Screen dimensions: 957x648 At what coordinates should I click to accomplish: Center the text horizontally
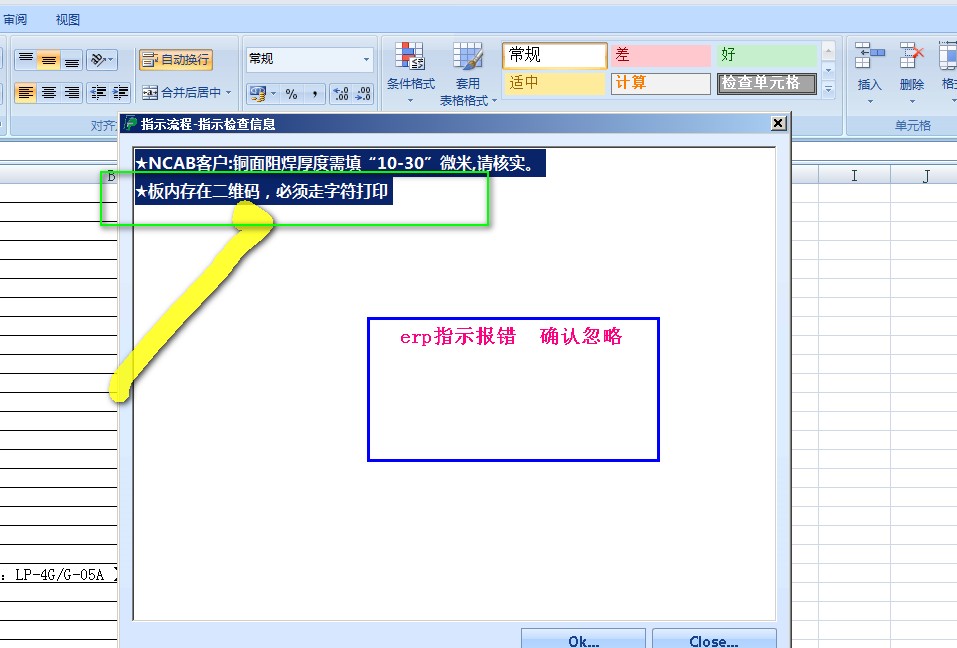pos(48,93)
